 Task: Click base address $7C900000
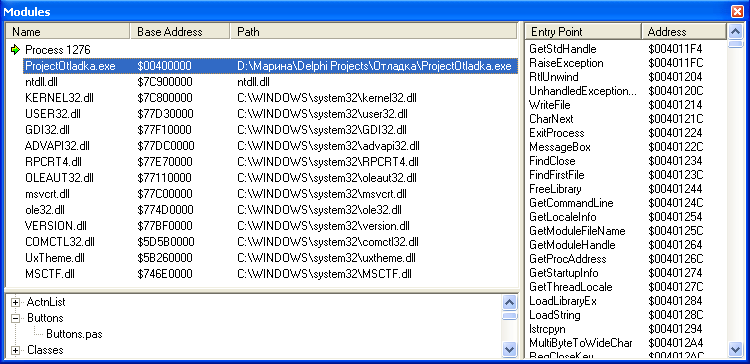coord(165,82)
